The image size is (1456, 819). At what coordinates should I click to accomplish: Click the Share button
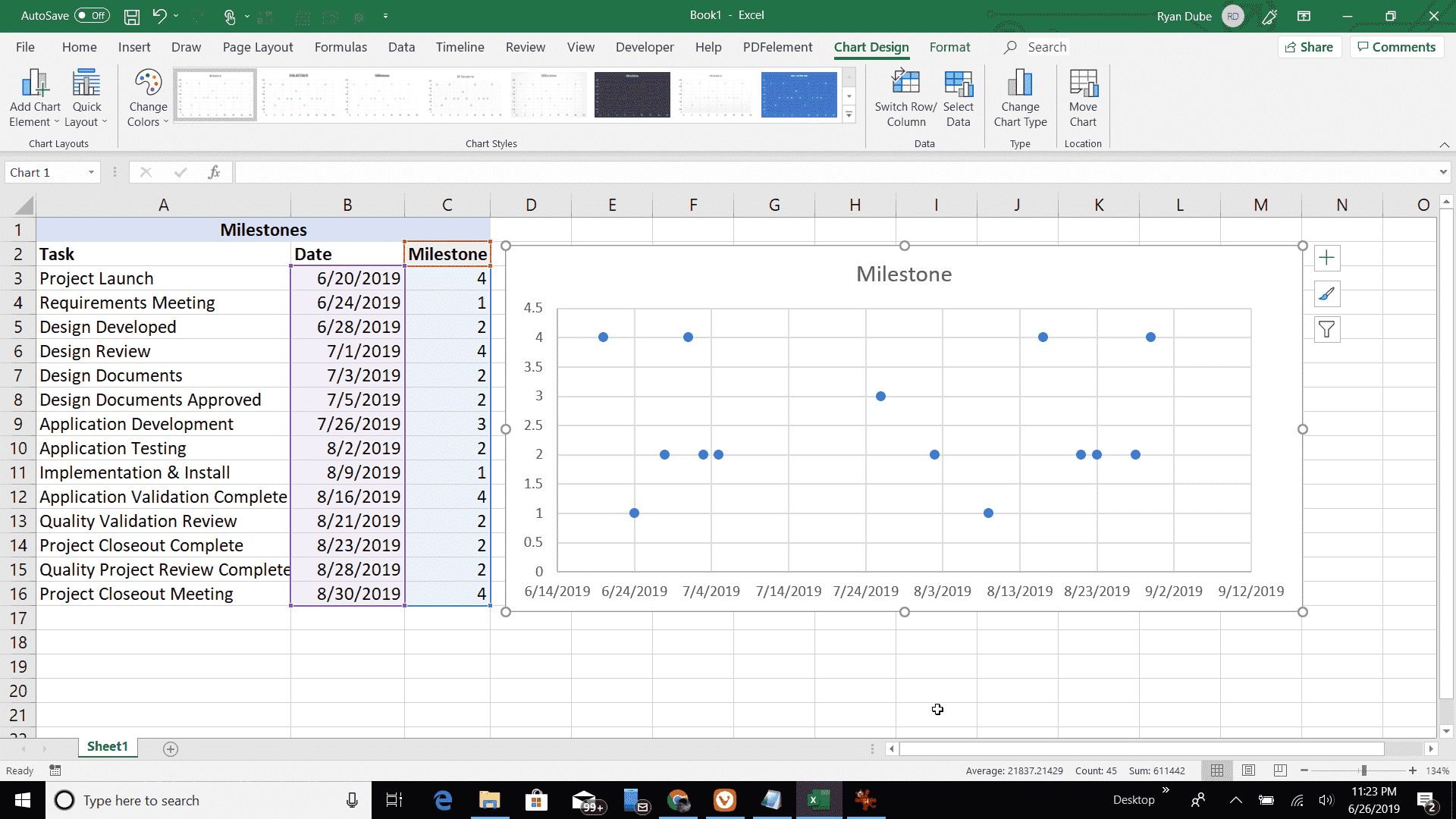click(x=1310, y=47)
